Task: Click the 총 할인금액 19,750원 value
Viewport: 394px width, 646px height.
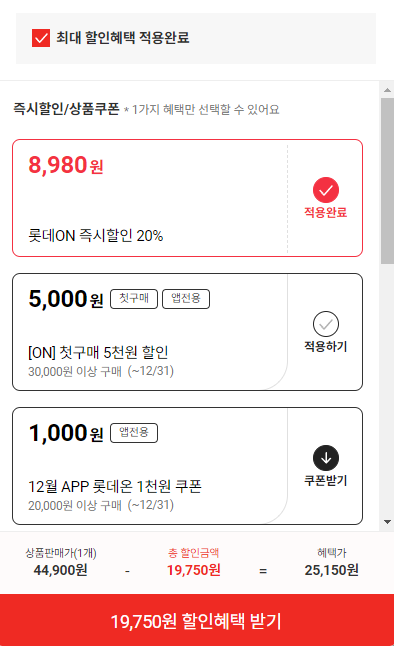Action: click(x=194, y=570)
